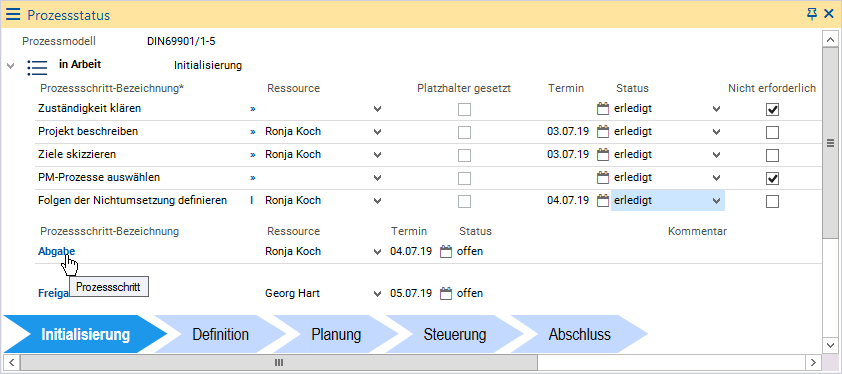Viewport: 842px width, 374px height.
Task: Open Status dropdown for Ziele skizzieren
Action: click(716, 155)
